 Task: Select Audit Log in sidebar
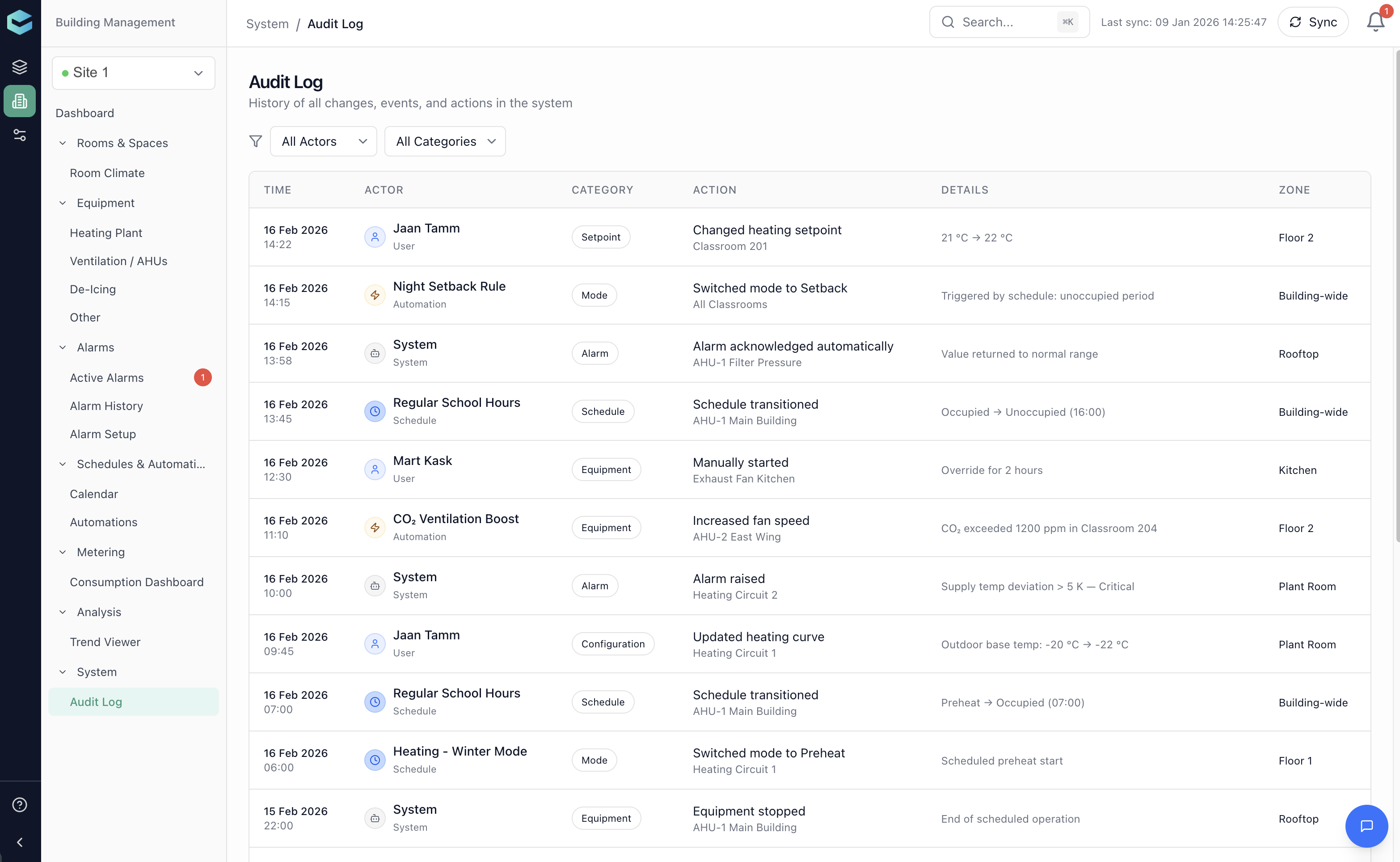click(133, 702)
